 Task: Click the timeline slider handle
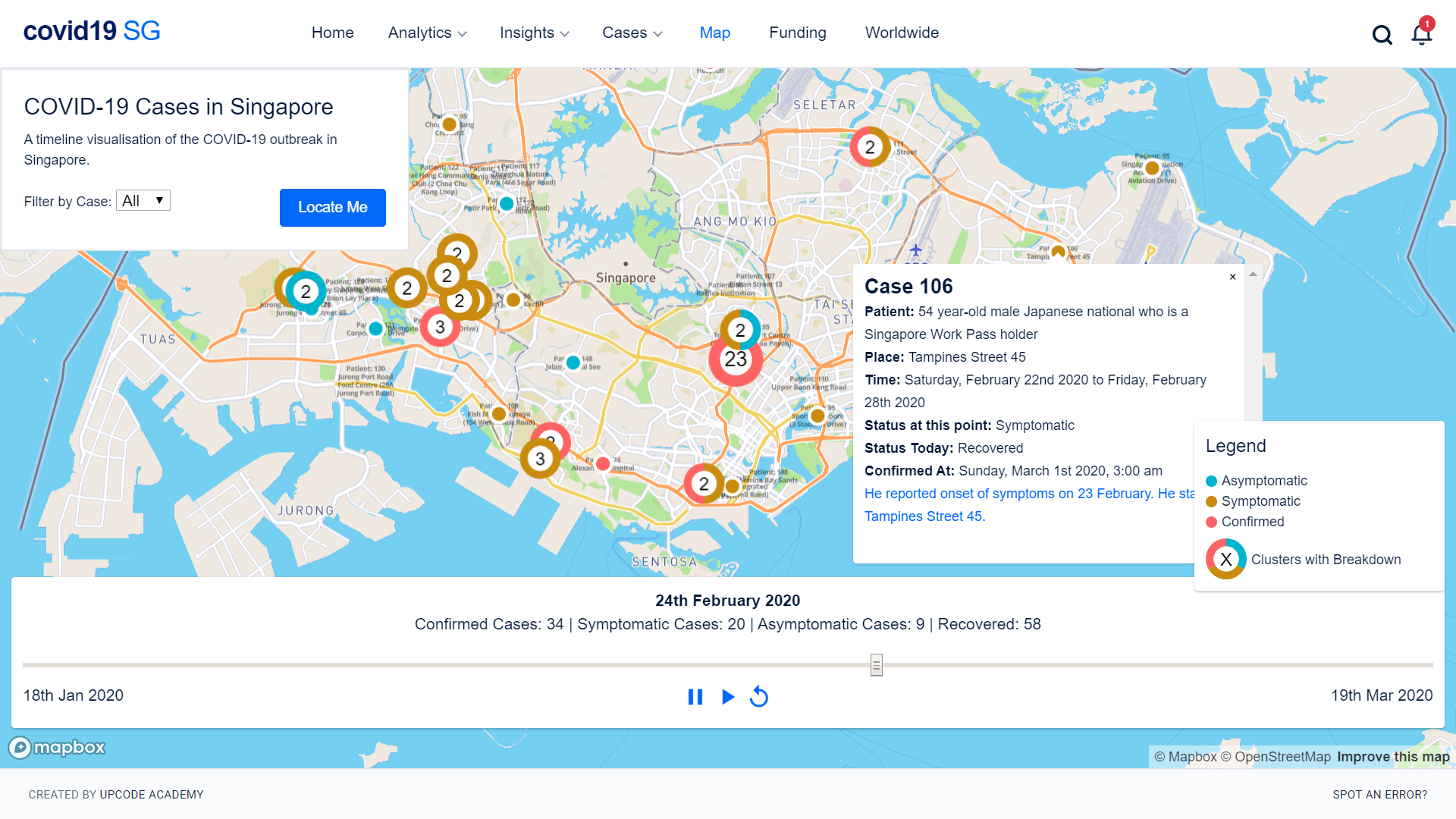tap(877, 665)
